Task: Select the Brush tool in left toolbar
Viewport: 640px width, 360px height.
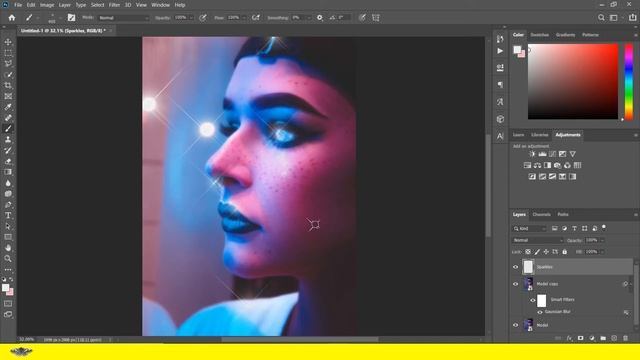Action: click(x=8, y=129)
